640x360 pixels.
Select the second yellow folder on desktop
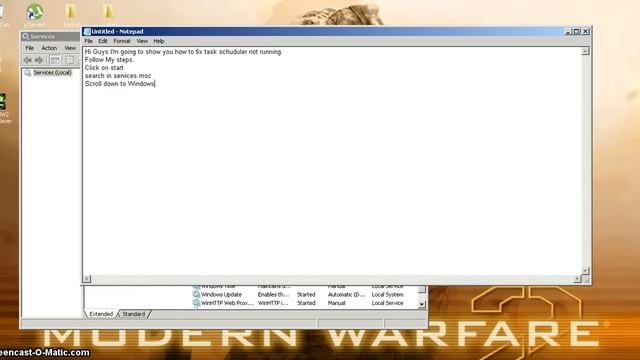(x=108, y=11)
